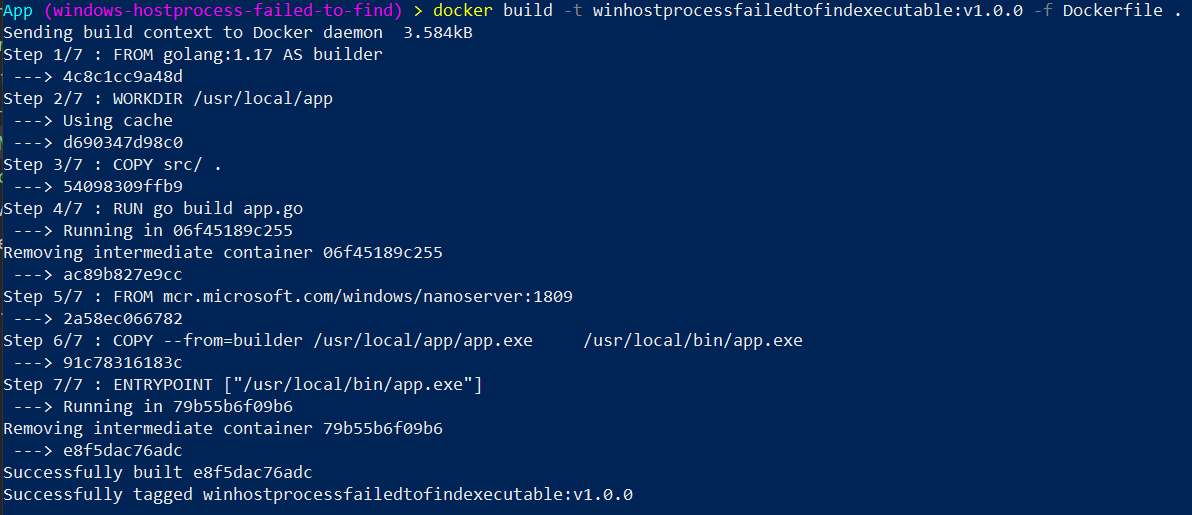
Task: Click the layer hash 2a58ec066782
Action: click(x=122, y=319)
